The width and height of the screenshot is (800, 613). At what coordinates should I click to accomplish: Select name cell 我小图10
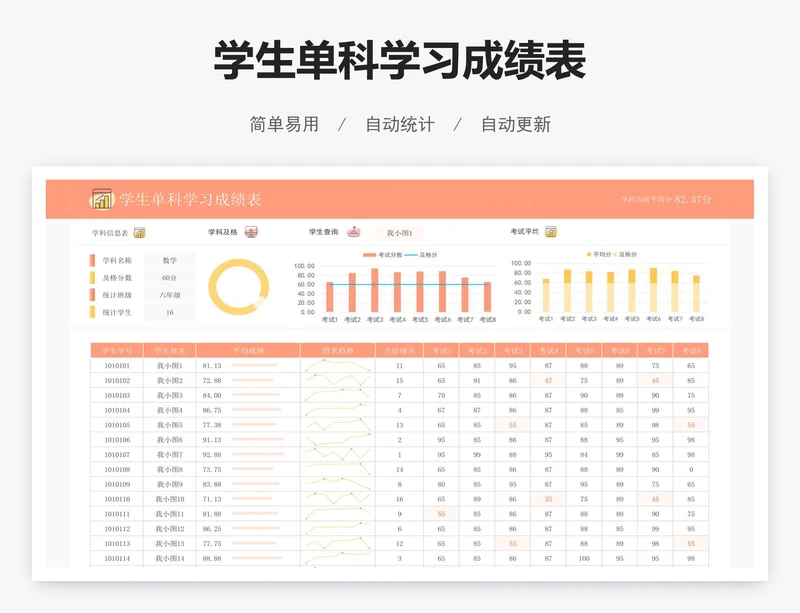tap(169, 499)
